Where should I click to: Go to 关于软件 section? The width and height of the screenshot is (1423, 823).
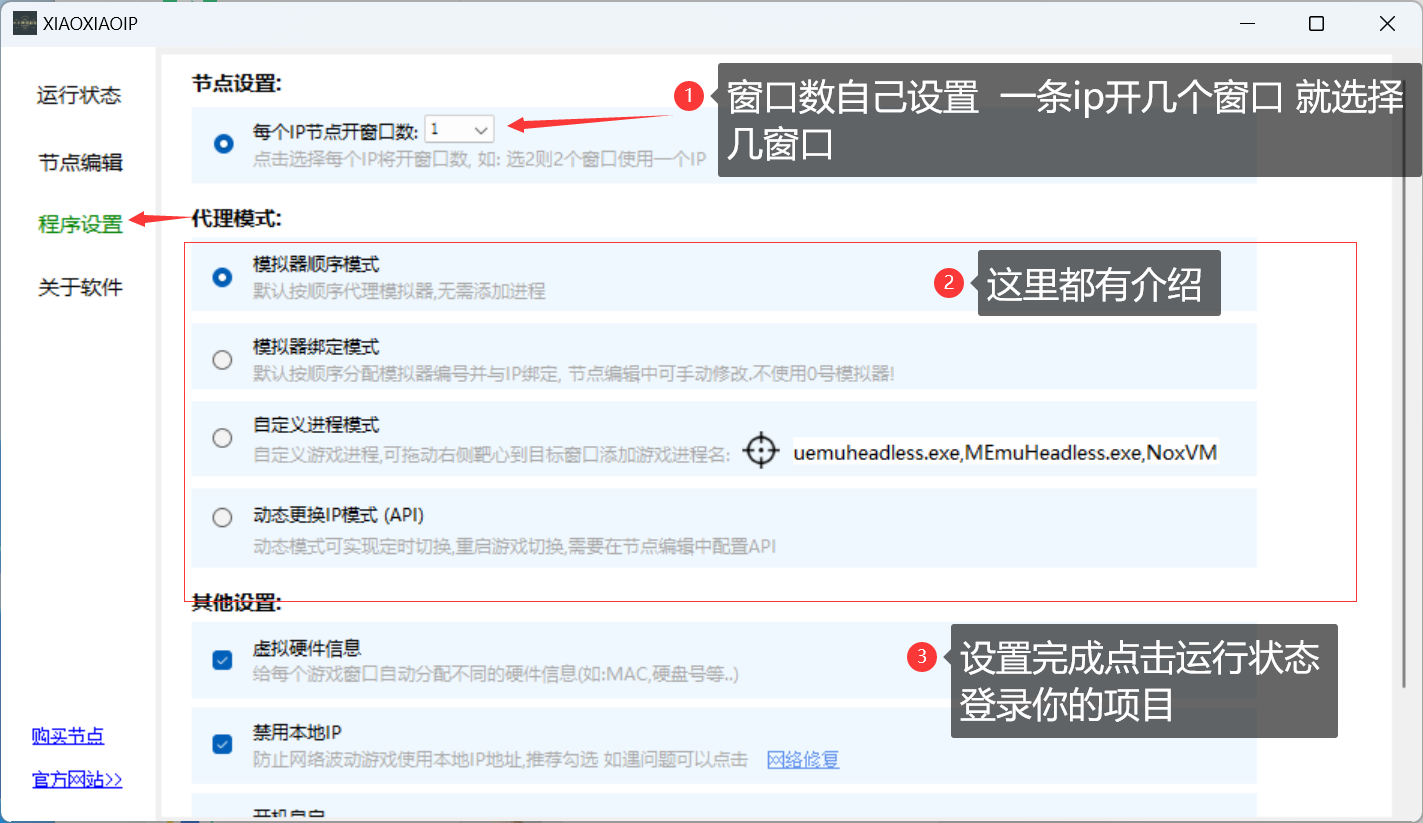point(80,288)
